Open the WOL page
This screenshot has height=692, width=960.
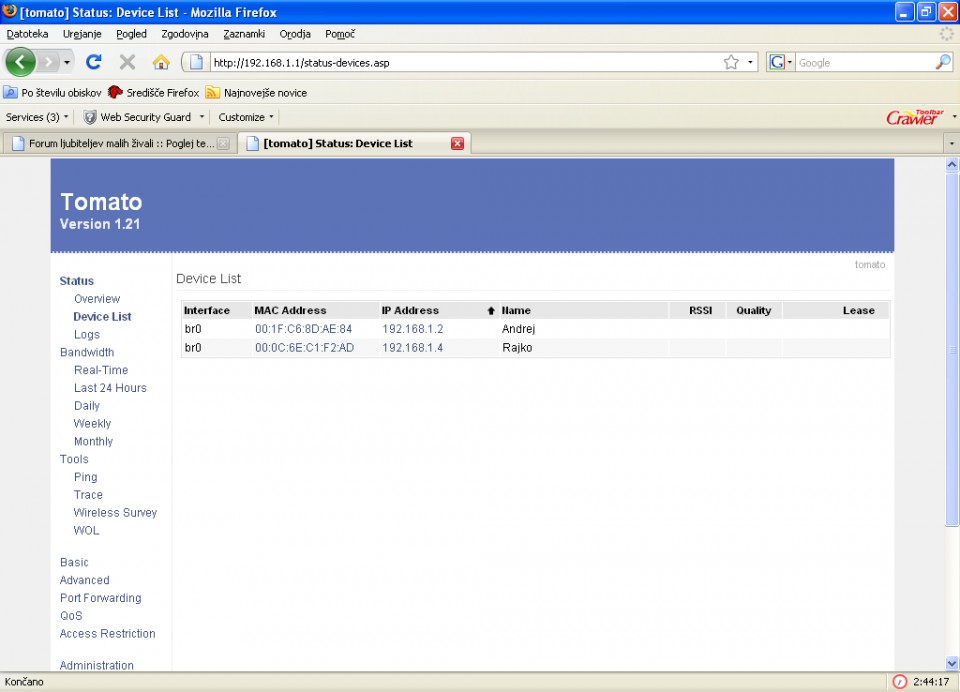pos(86,530)
